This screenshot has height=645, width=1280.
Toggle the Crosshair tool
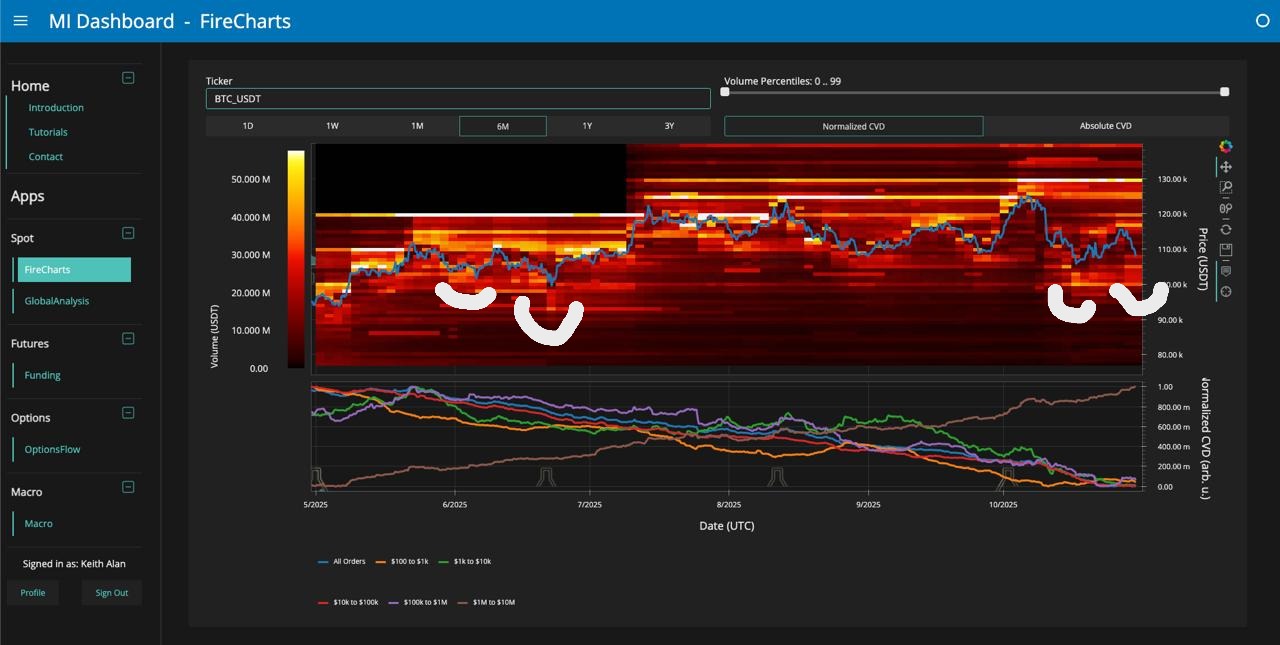pos(1225,292)
